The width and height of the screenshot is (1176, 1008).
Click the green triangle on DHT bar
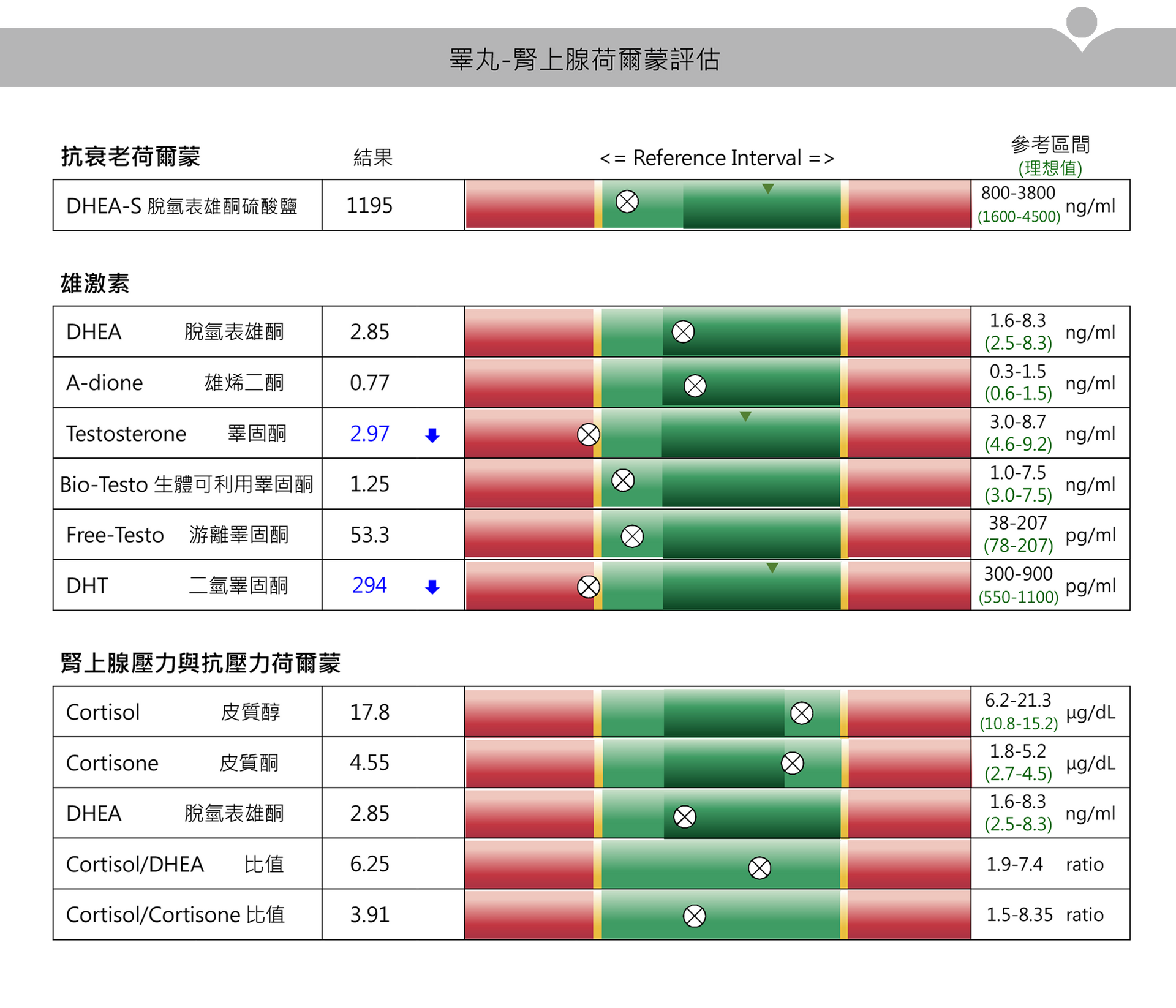[x=772, y=568]
